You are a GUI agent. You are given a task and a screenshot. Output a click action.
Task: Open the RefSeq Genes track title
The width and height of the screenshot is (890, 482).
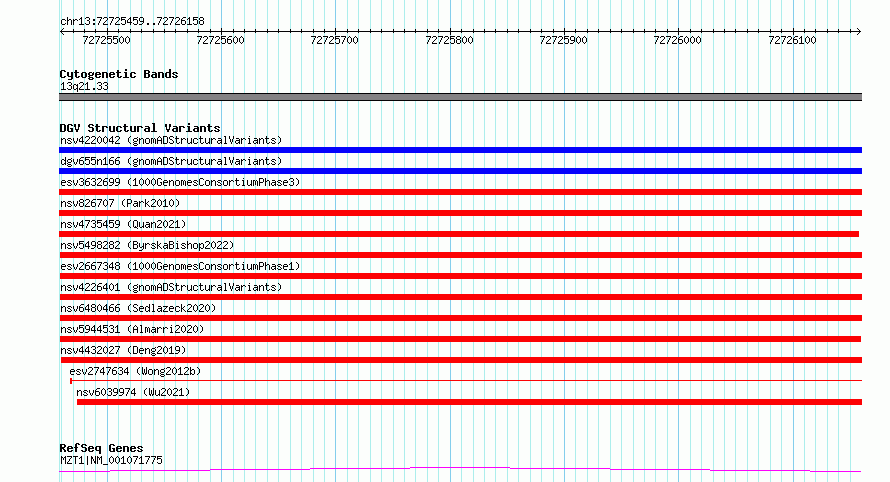(101, 448)
